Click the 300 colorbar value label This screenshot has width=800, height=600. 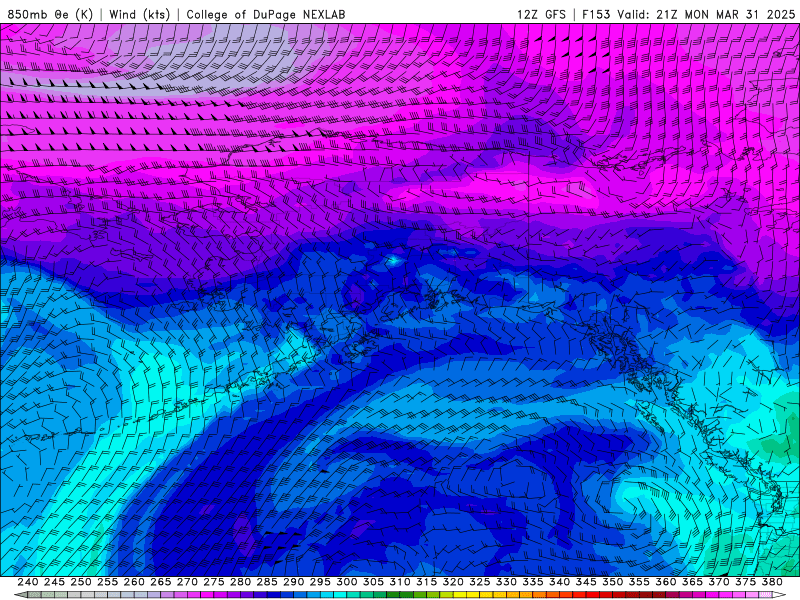pyautogui.click(x=346, y=582)
